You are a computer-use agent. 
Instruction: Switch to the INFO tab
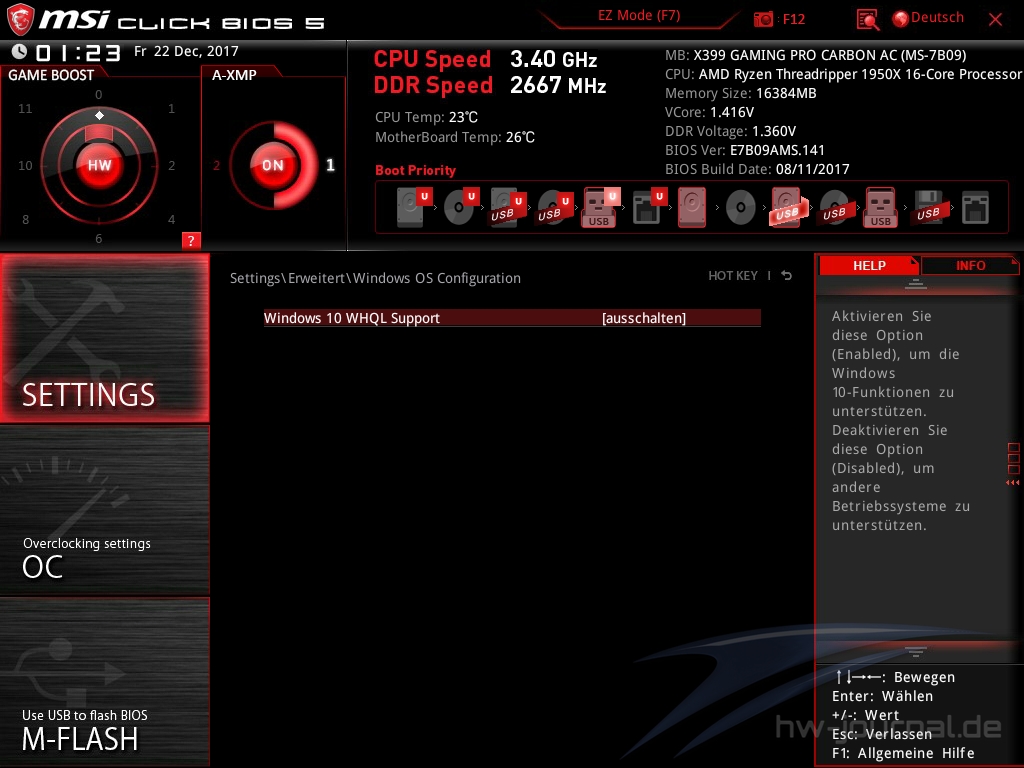coord(970,265)
